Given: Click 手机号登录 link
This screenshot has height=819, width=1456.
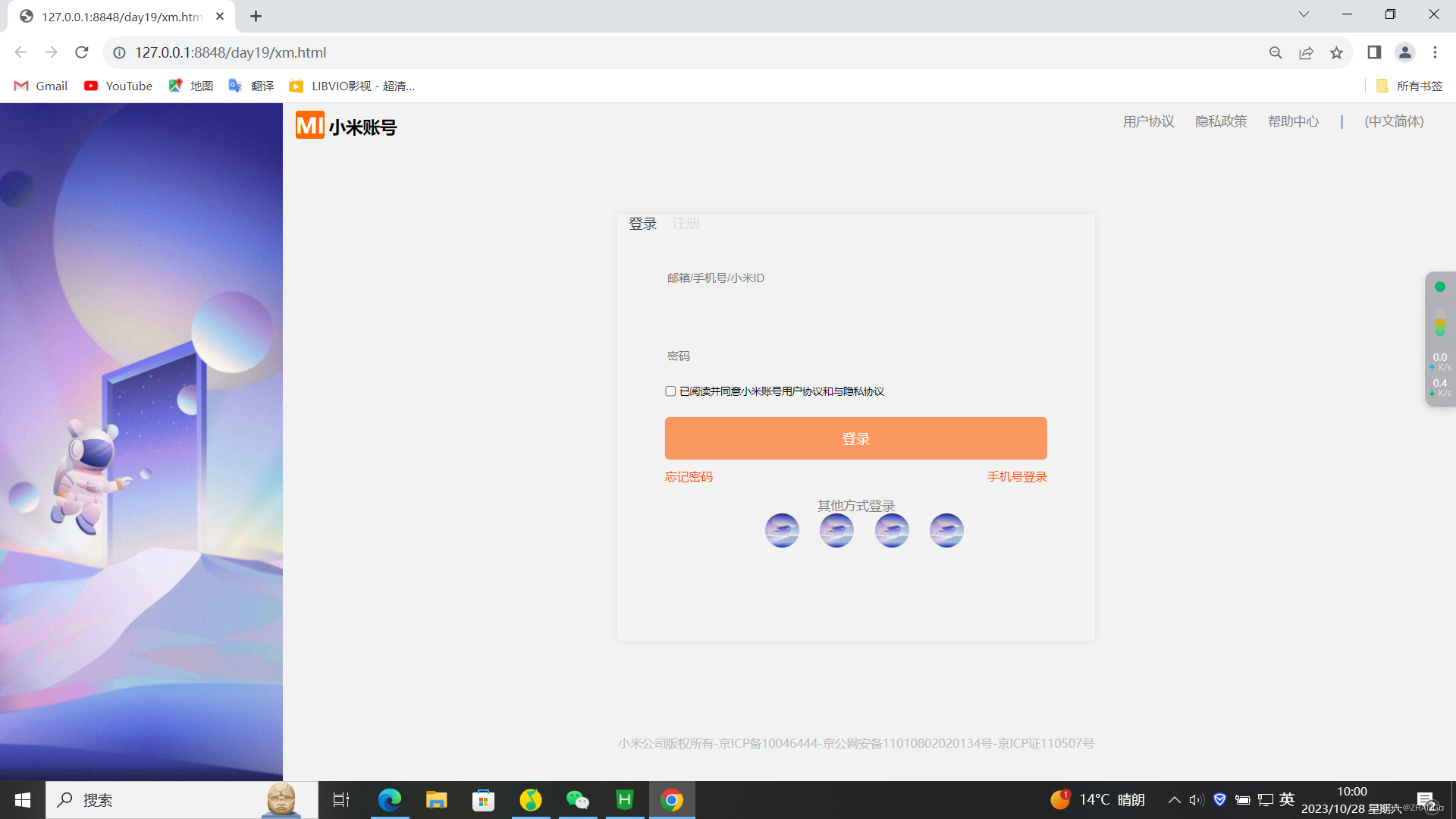Looking at the screenshot, I should pyautogui.click(x=1017, y=476).
